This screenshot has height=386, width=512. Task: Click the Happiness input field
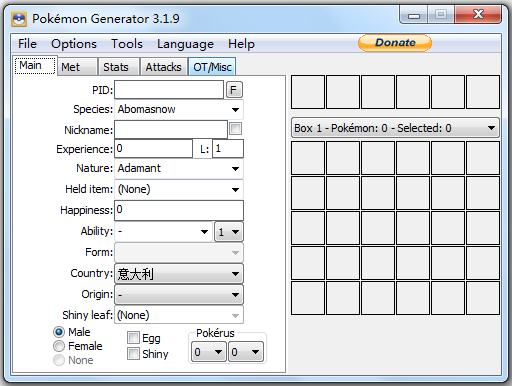pos(179,210)
